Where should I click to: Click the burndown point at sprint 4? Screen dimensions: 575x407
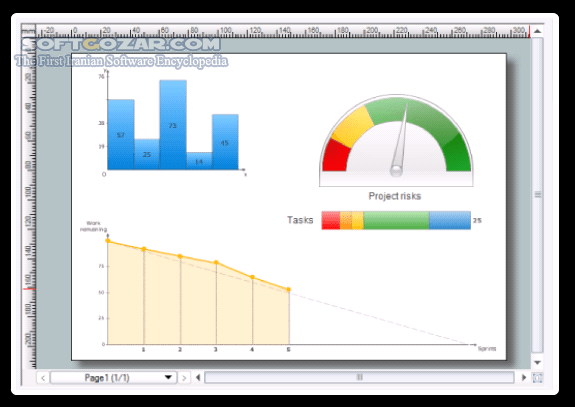(x=252, y=277)
